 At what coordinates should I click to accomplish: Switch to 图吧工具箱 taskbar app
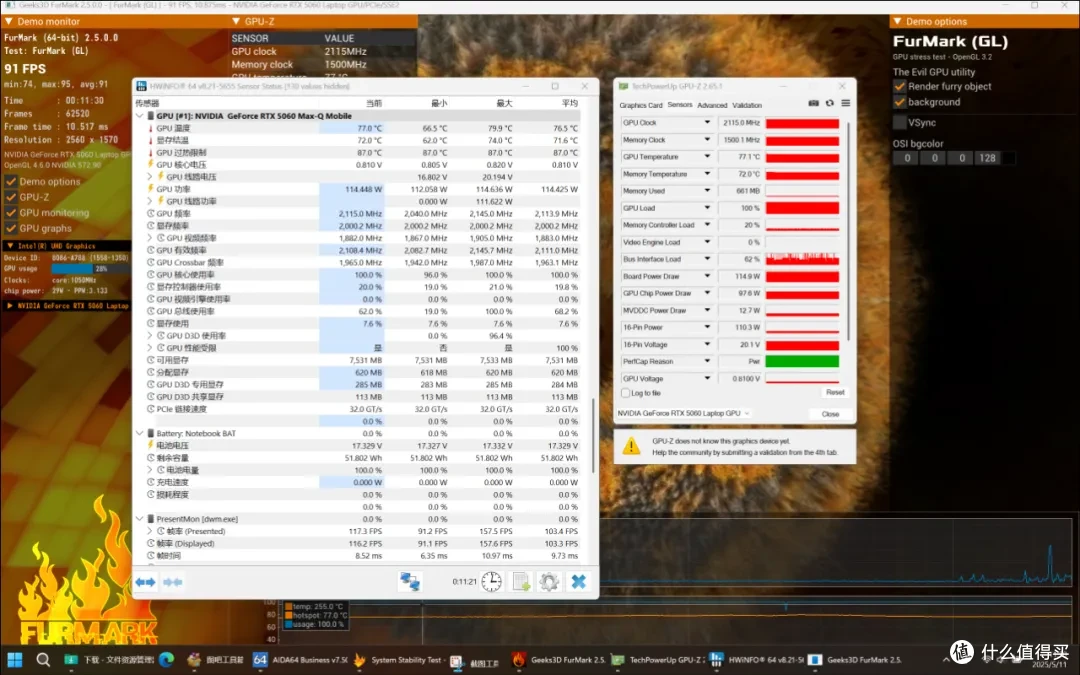(x=216, y=660)
